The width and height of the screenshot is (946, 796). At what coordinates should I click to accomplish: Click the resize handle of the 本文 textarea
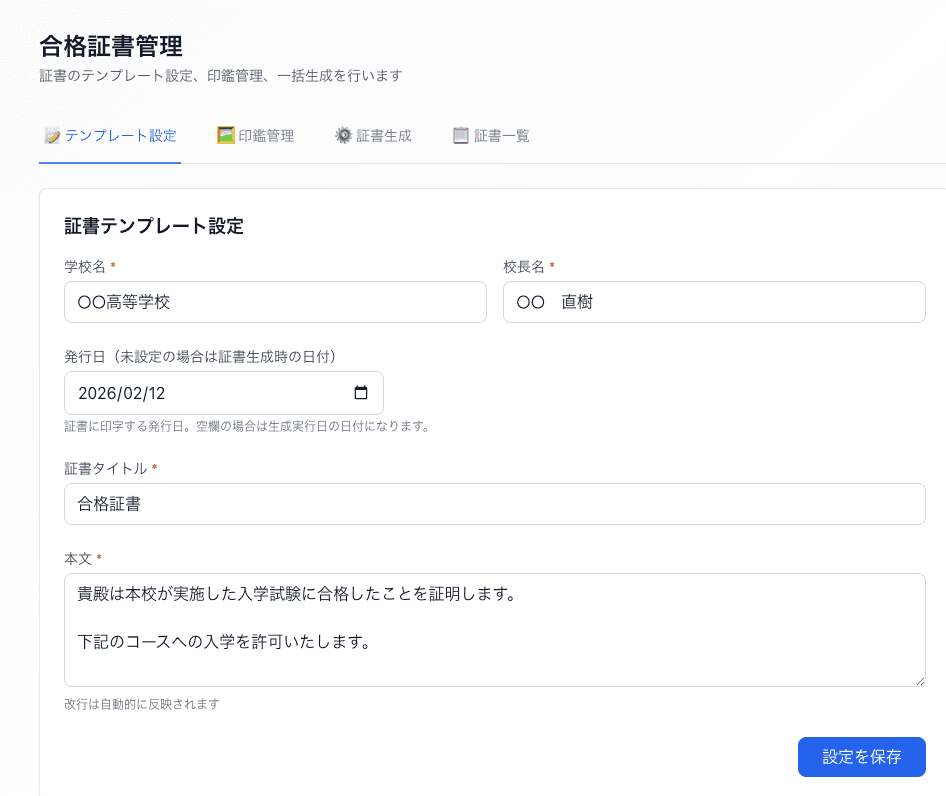921,680
